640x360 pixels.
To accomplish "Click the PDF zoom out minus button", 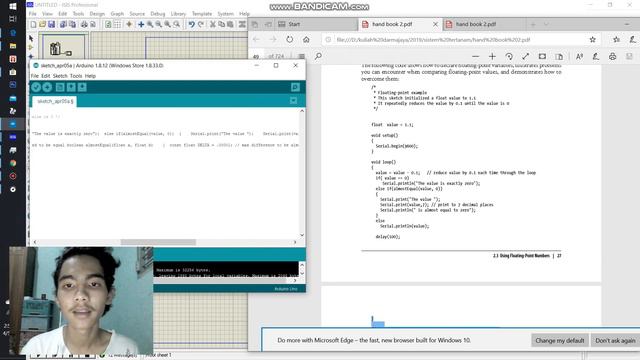I will 476,56.
